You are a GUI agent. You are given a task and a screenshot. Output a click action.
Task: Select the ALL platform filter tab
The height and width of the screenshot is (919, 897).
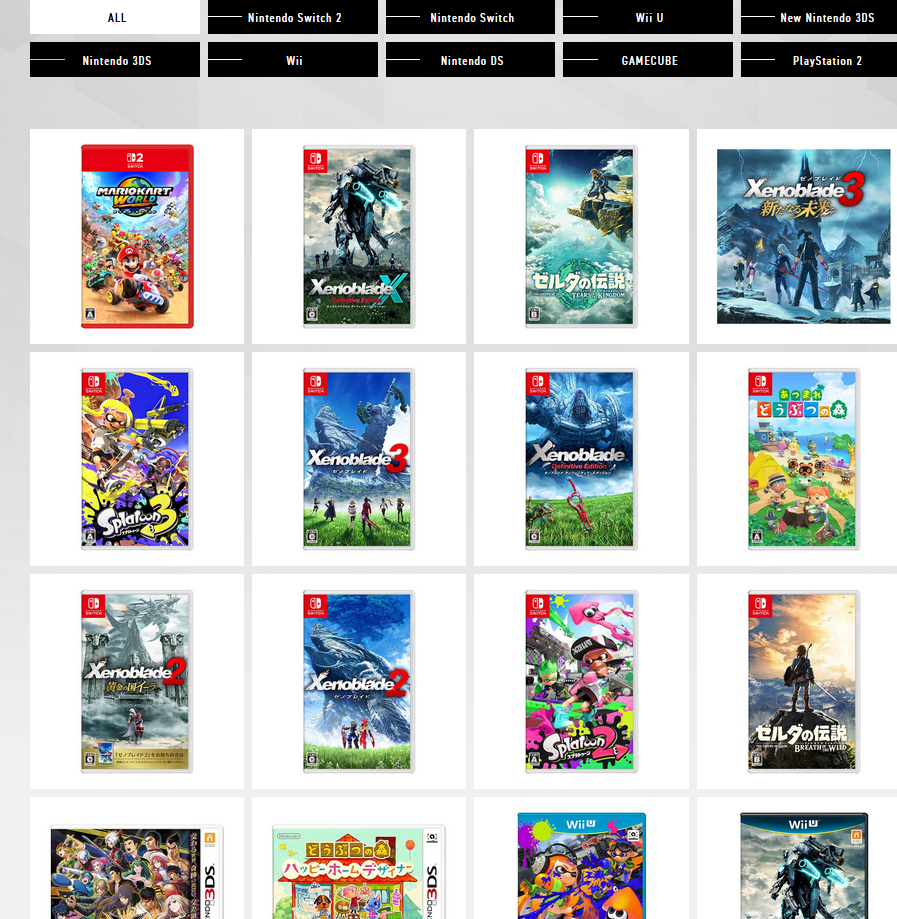click(115, 17)
